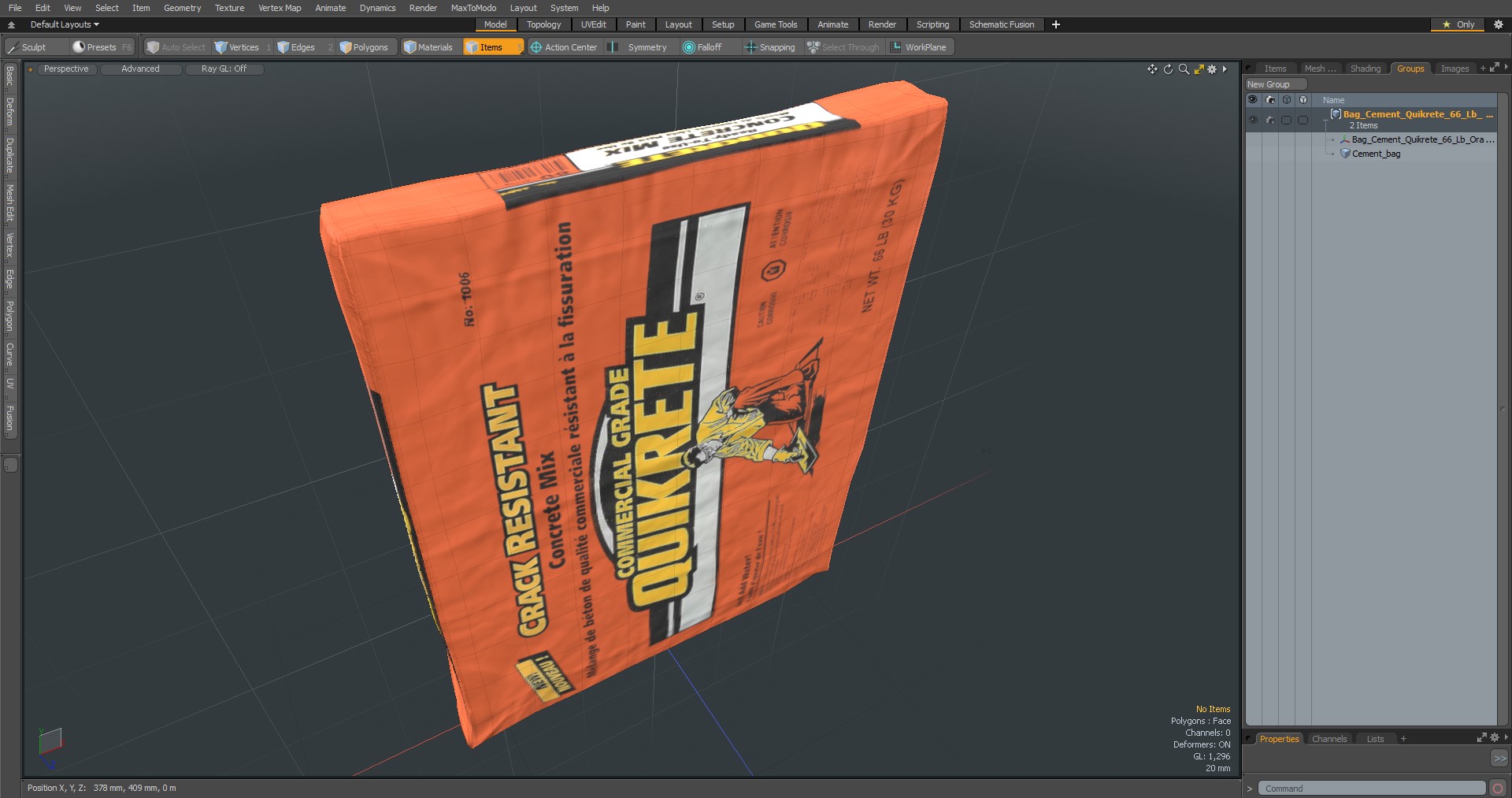Open viewport settings gear icon
The width and height of the screenshot is (1512, 798).
coord(1212,69)
